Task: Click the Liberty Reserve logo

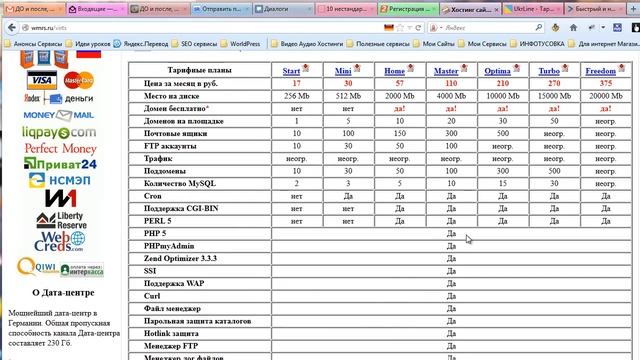Action: tap(62, 220)
